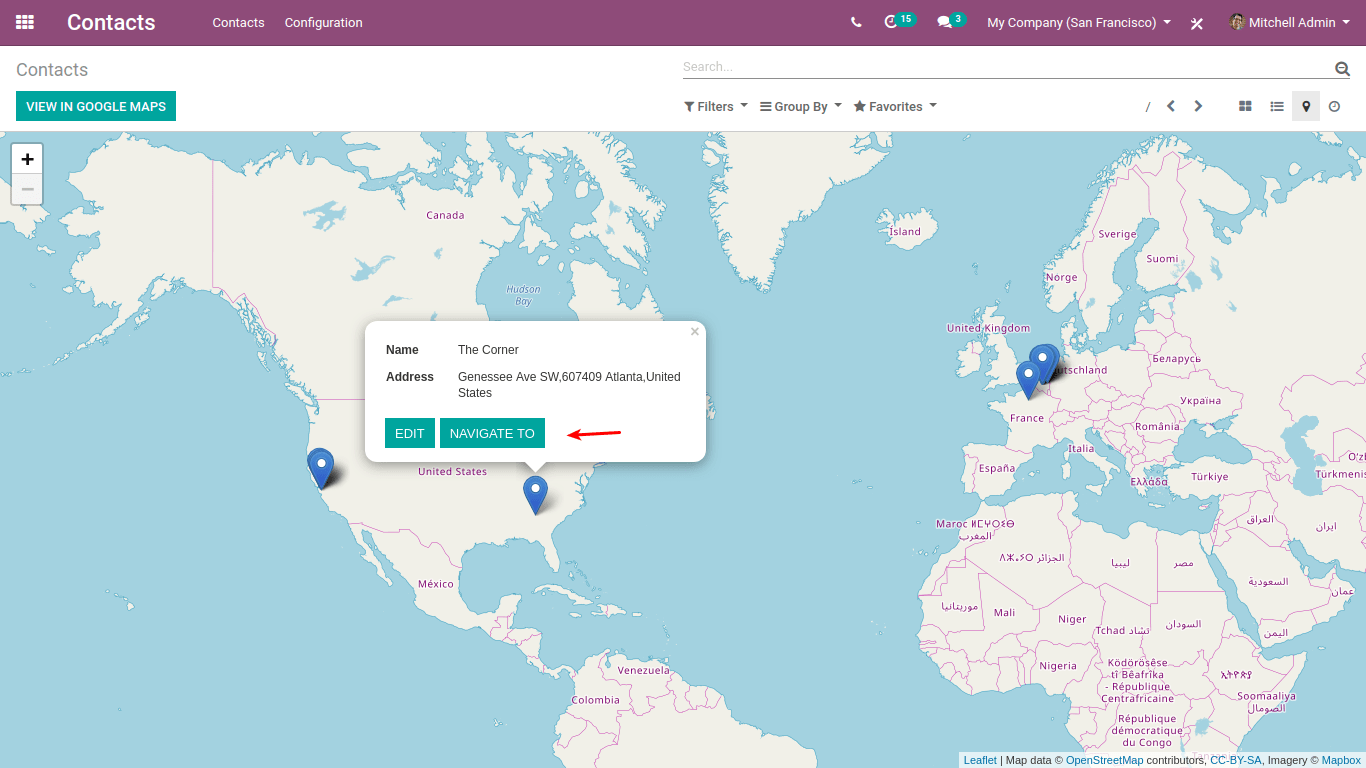Click the Contacts breadcrumb title

pyautogui.click(x=52, y=69)
